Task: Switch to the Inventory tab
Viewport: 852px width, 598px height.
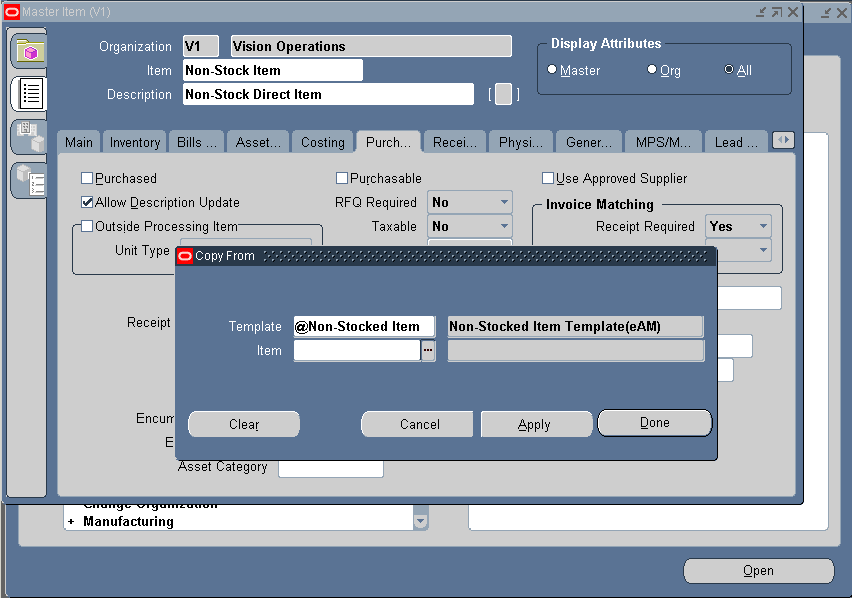Action: pos(135,142)
